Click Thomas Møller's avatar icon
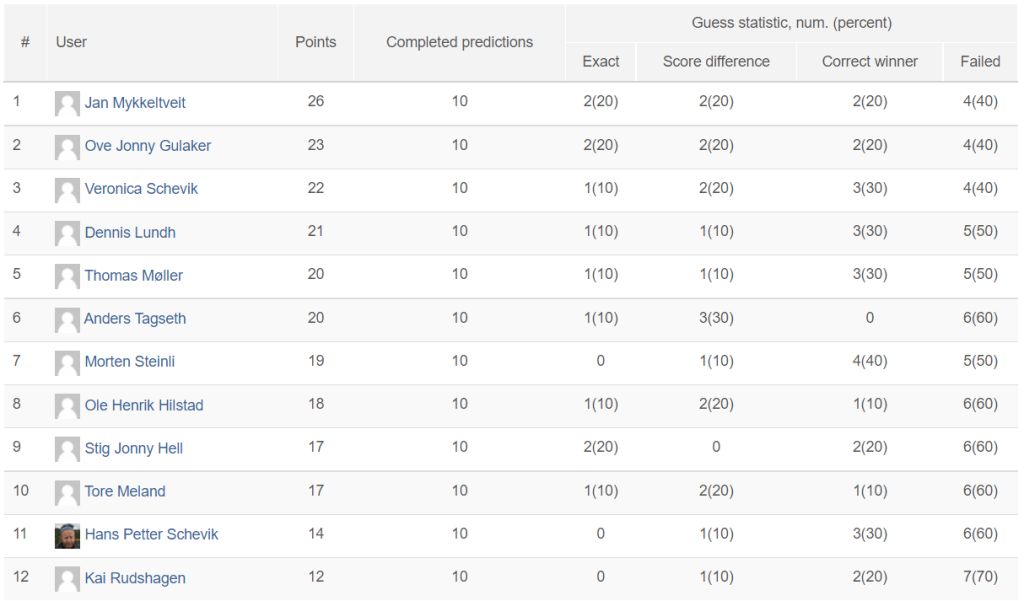Screen dimensions: 1024x601 (67, 276)
